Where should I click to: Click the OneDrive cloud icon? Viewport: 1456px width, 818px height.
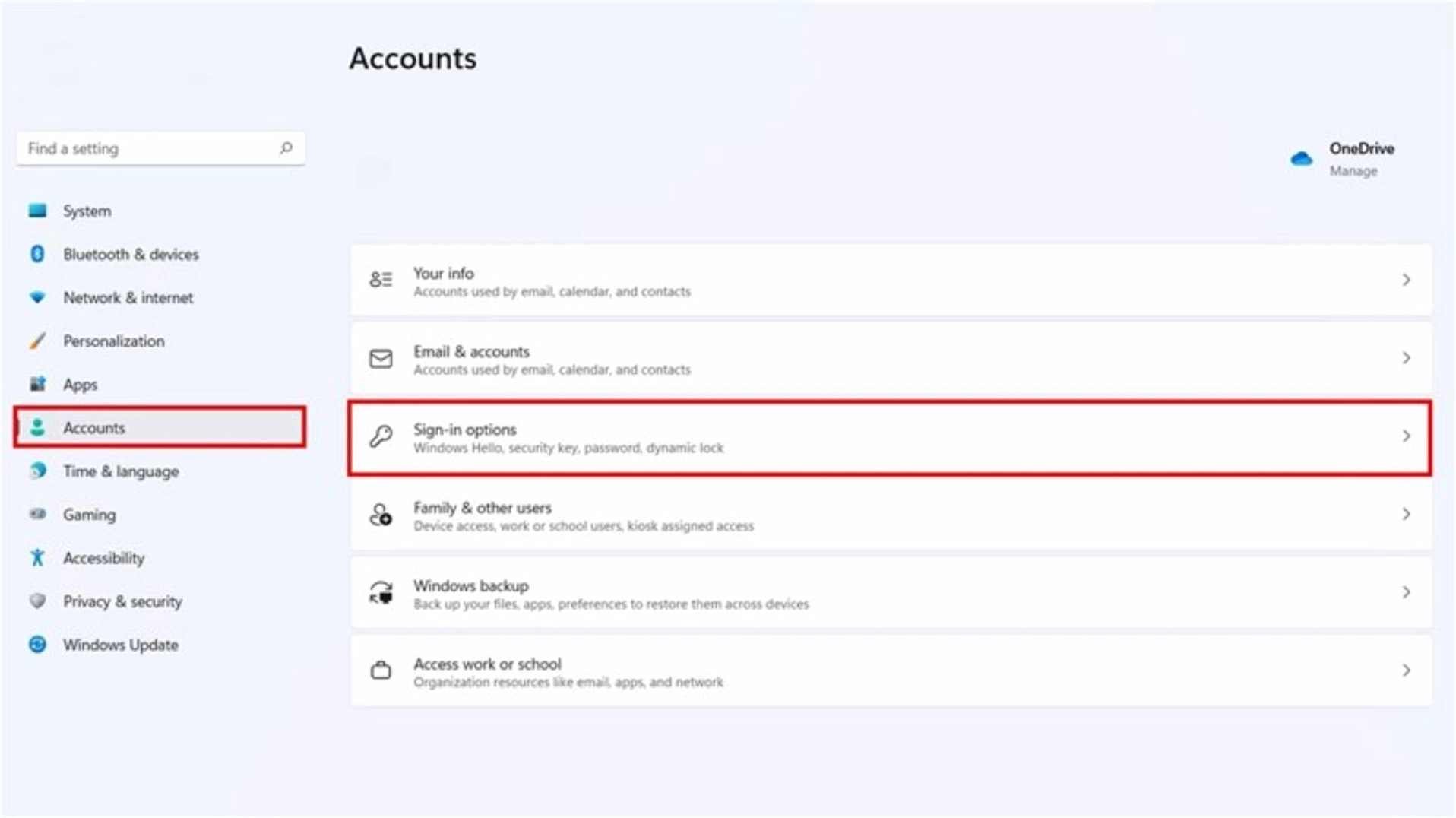point(1301,157)
